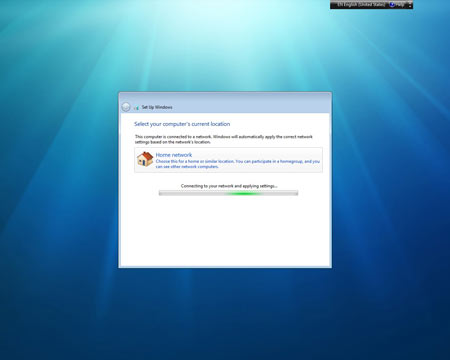The height and width of the screenshot is (360, 450).
Task: Click the network settings progress bar
Action: click(x=228, y=193)
